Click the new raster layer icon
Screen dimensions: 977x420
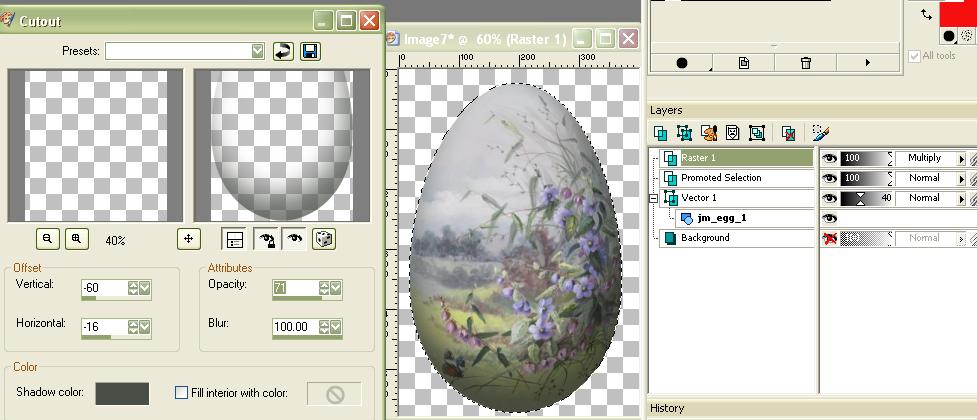click(660, 133)
